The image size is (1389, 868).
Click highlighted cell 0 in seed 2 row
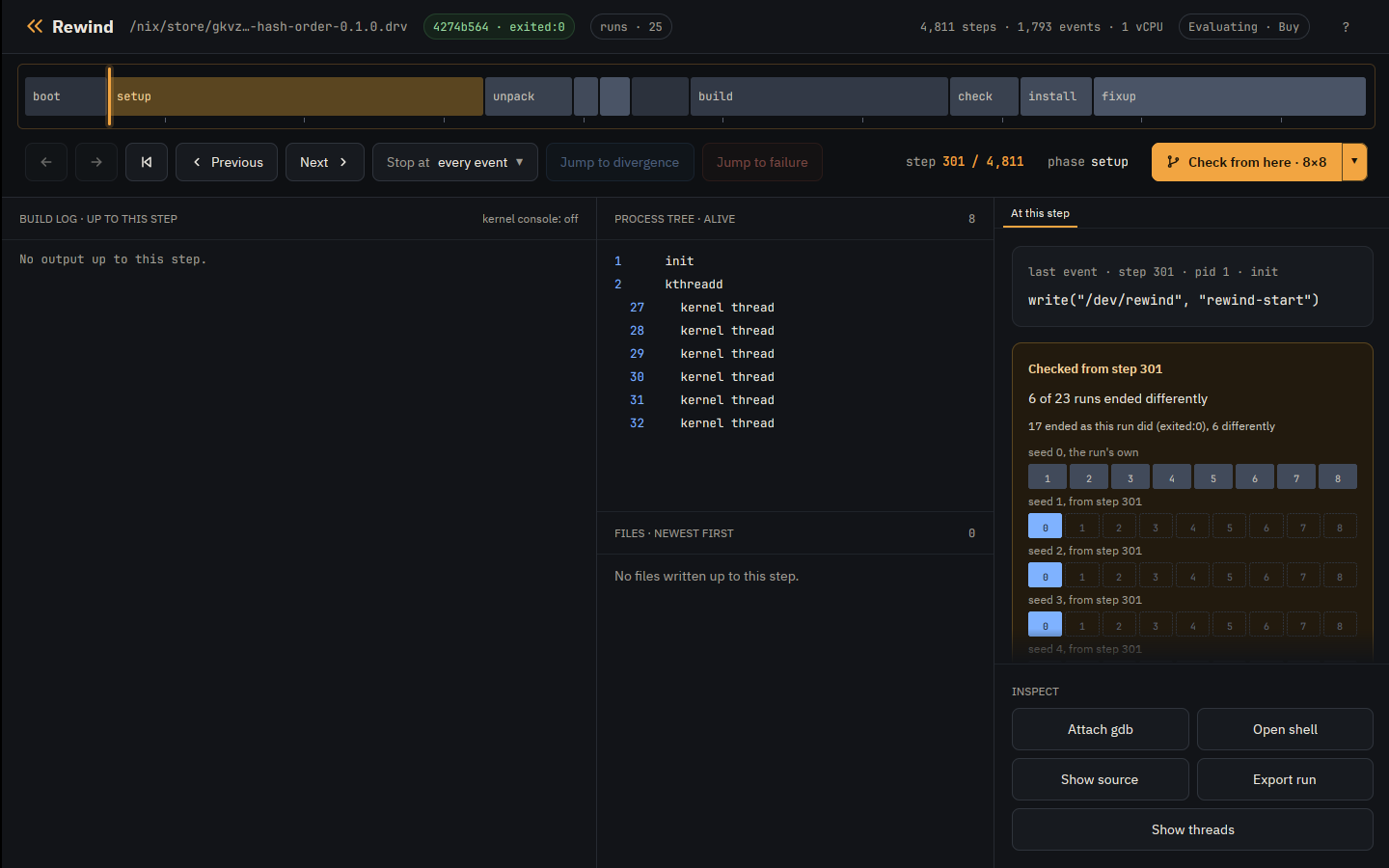(1045, 576)
